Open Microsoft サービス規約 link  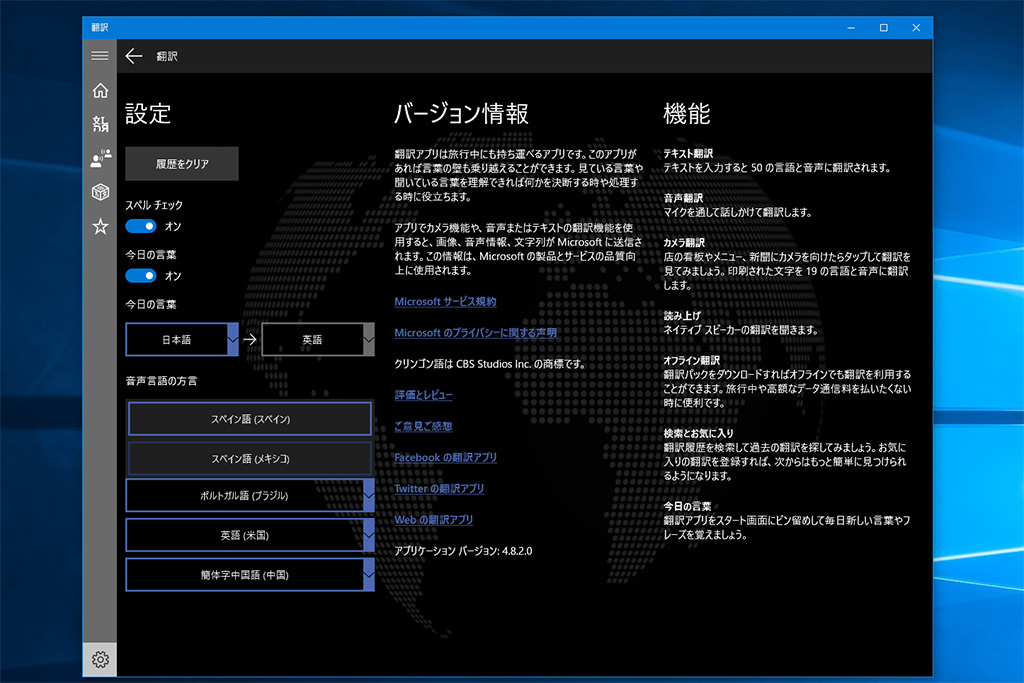pos(445,302)
